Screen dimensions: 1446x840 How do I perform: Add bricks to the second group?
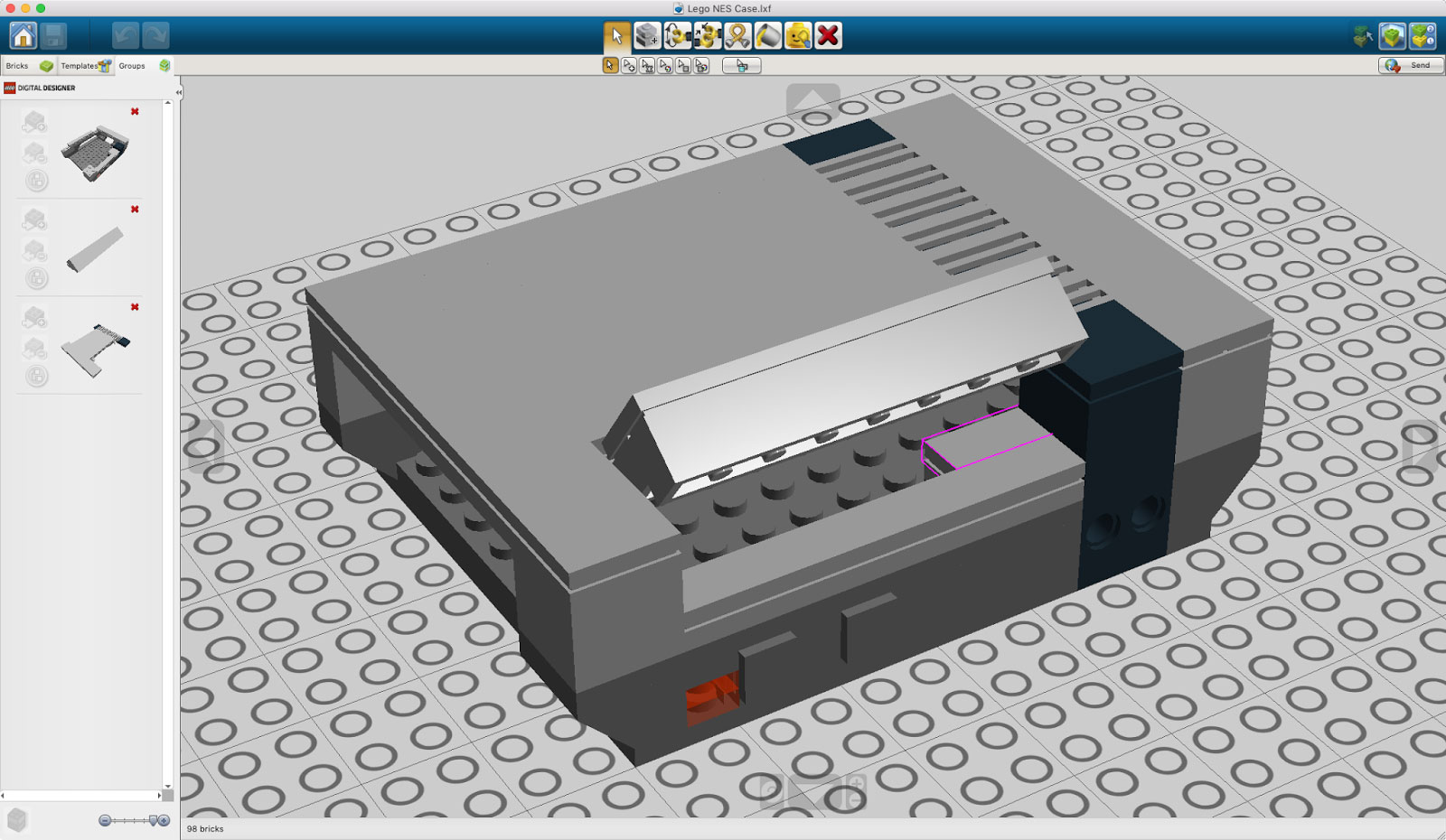click(x=35, y=219)
